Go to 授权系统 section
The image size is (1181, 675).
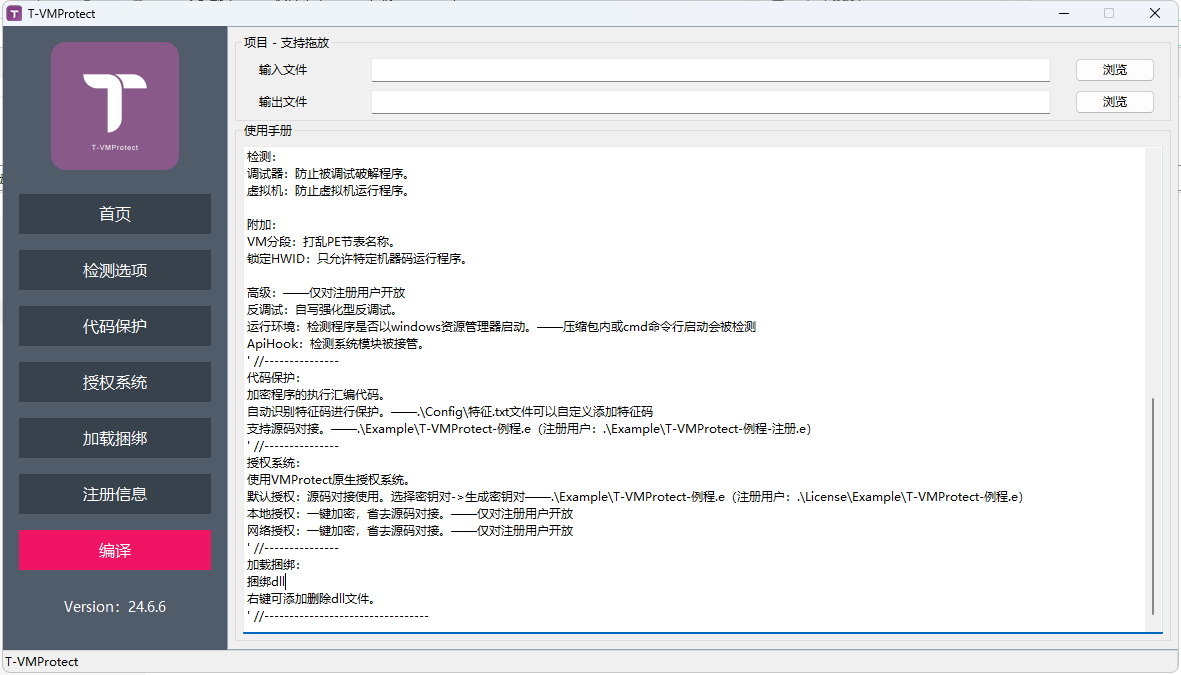point(114,382)
